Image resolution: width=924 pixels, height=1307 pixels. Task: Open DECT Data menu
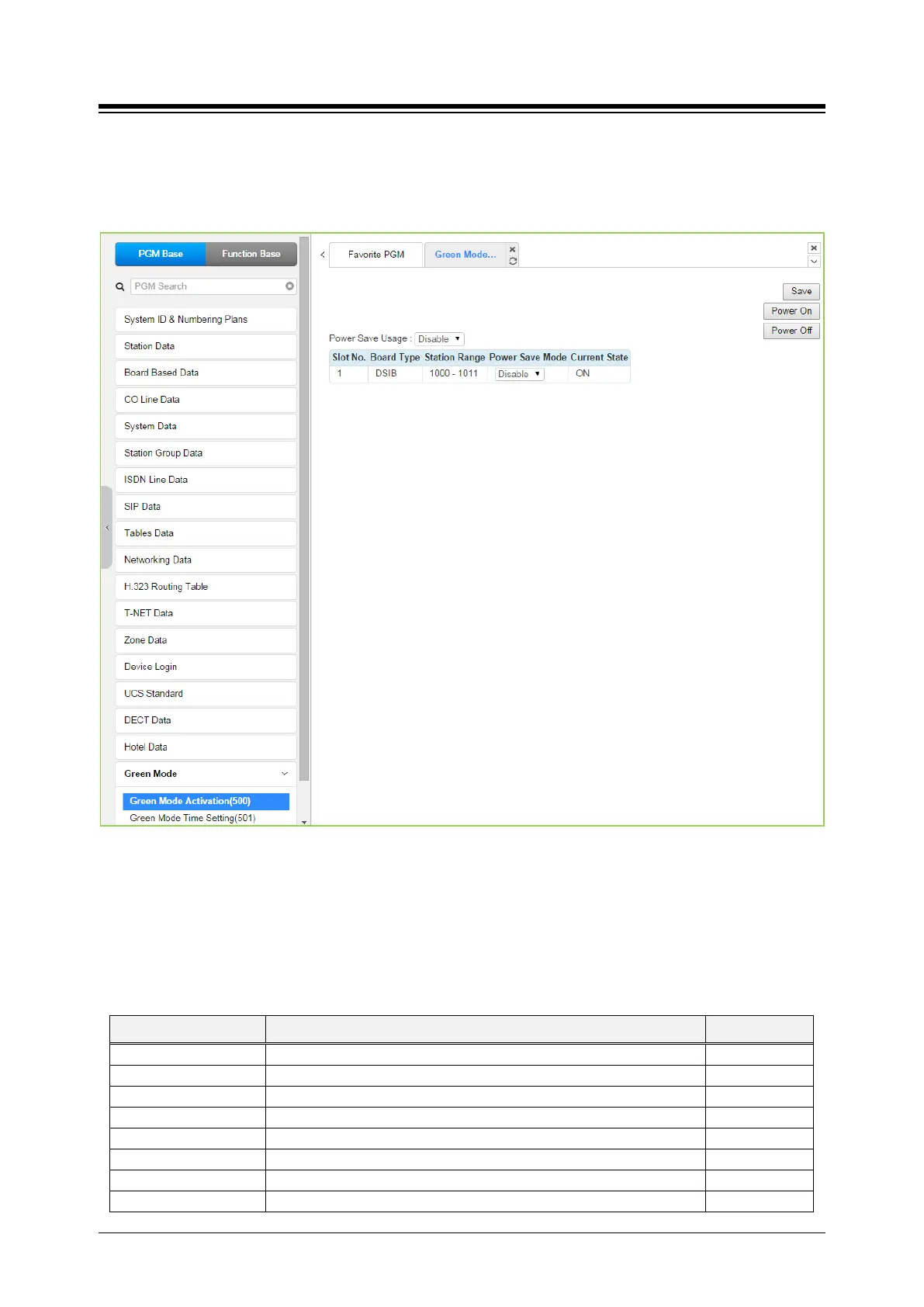pyautogui.click(x=206, y=720)
